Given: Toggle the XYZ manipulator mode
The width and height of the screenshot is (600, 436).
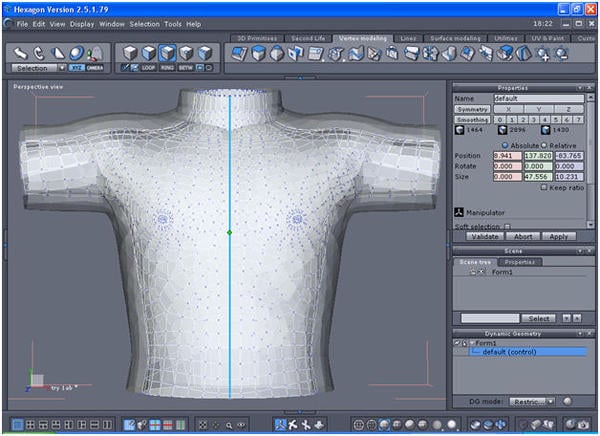Looking at the screenshot, I should (77, 68).
